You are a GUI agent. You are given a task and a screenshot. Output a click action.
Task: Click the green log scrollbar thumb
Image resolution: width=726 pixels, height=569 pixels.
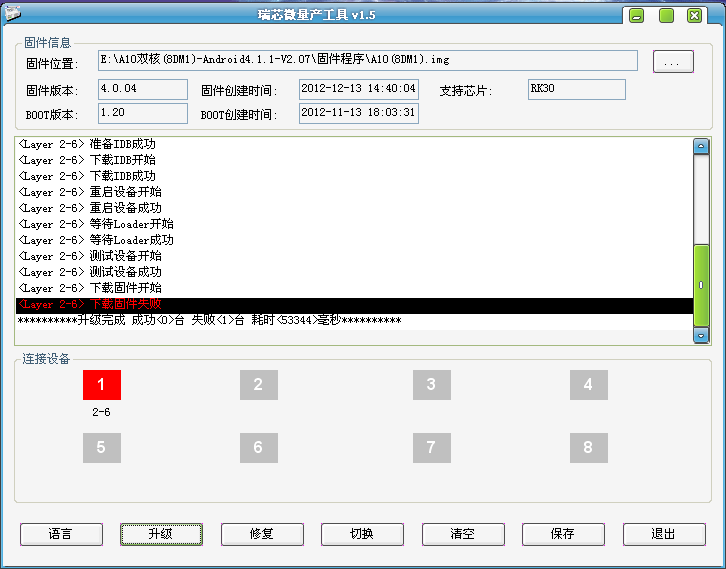pyautogui.click(x=701, y=286)
